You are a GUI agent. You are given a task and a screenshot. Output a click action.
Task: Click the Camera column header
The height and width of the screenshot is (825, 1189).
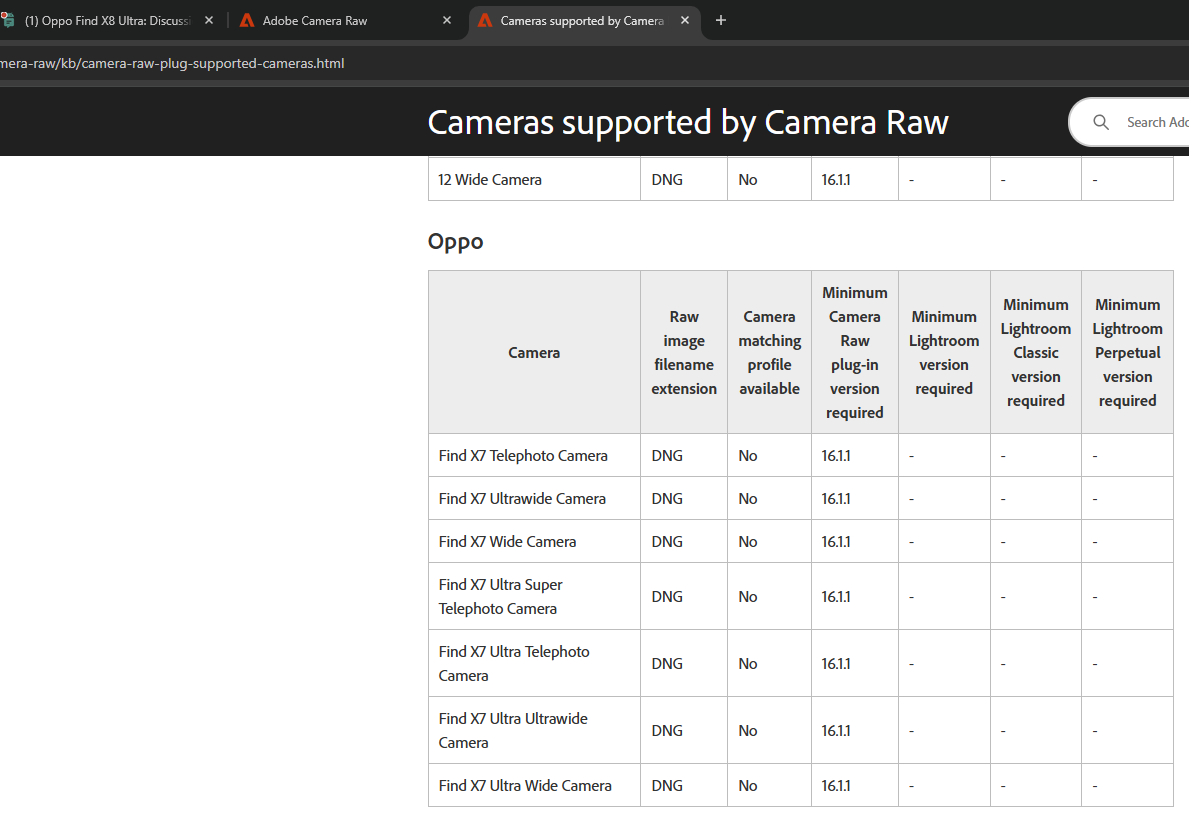[x=534, y=353]
